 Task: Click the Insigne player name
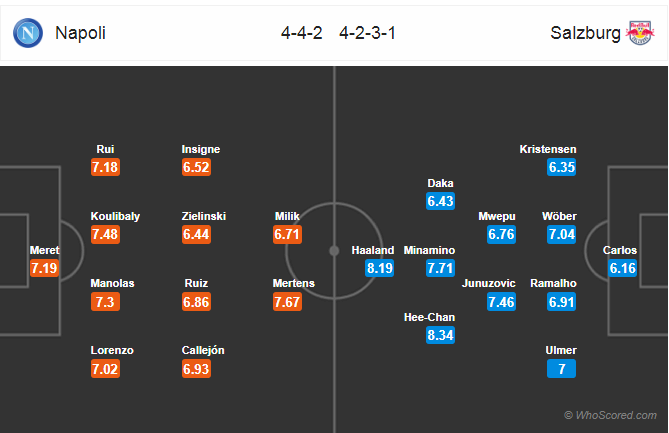[x=201, y=149]
